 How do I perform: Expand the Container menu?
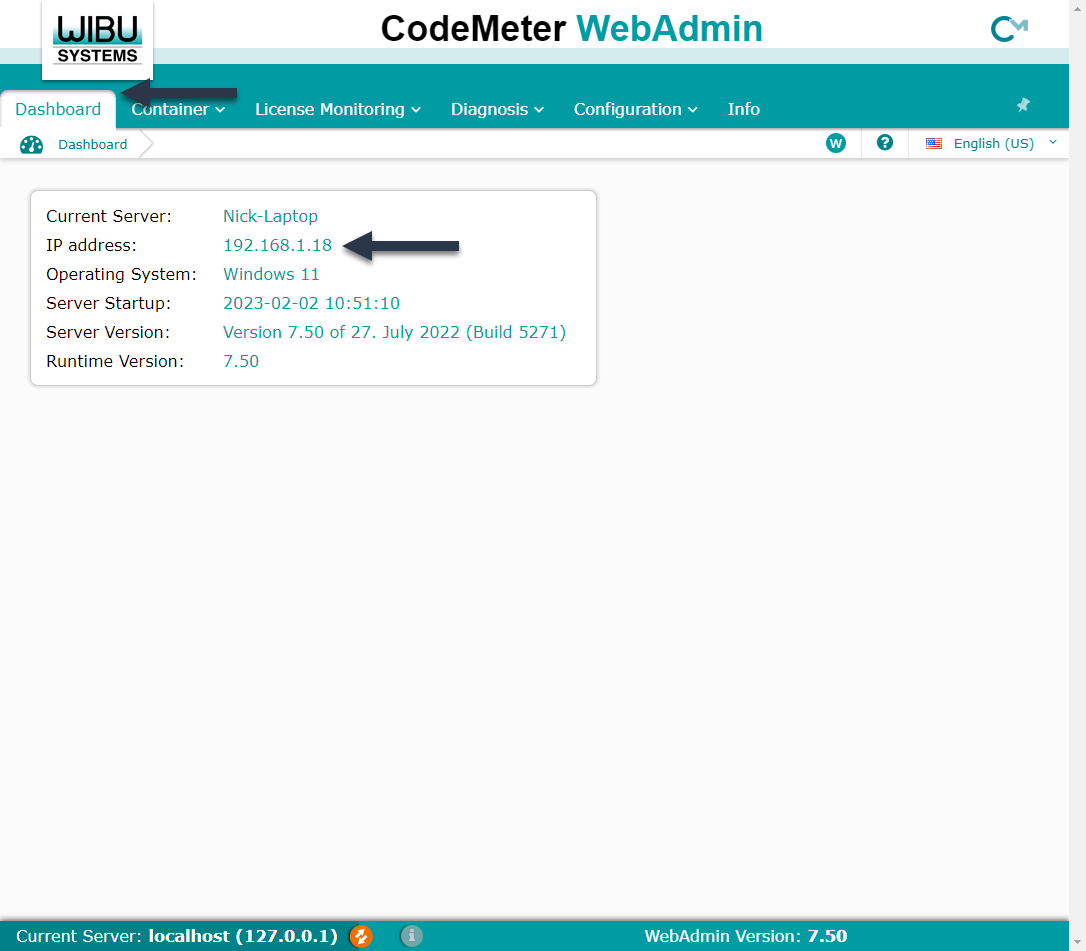pos(178,109)
